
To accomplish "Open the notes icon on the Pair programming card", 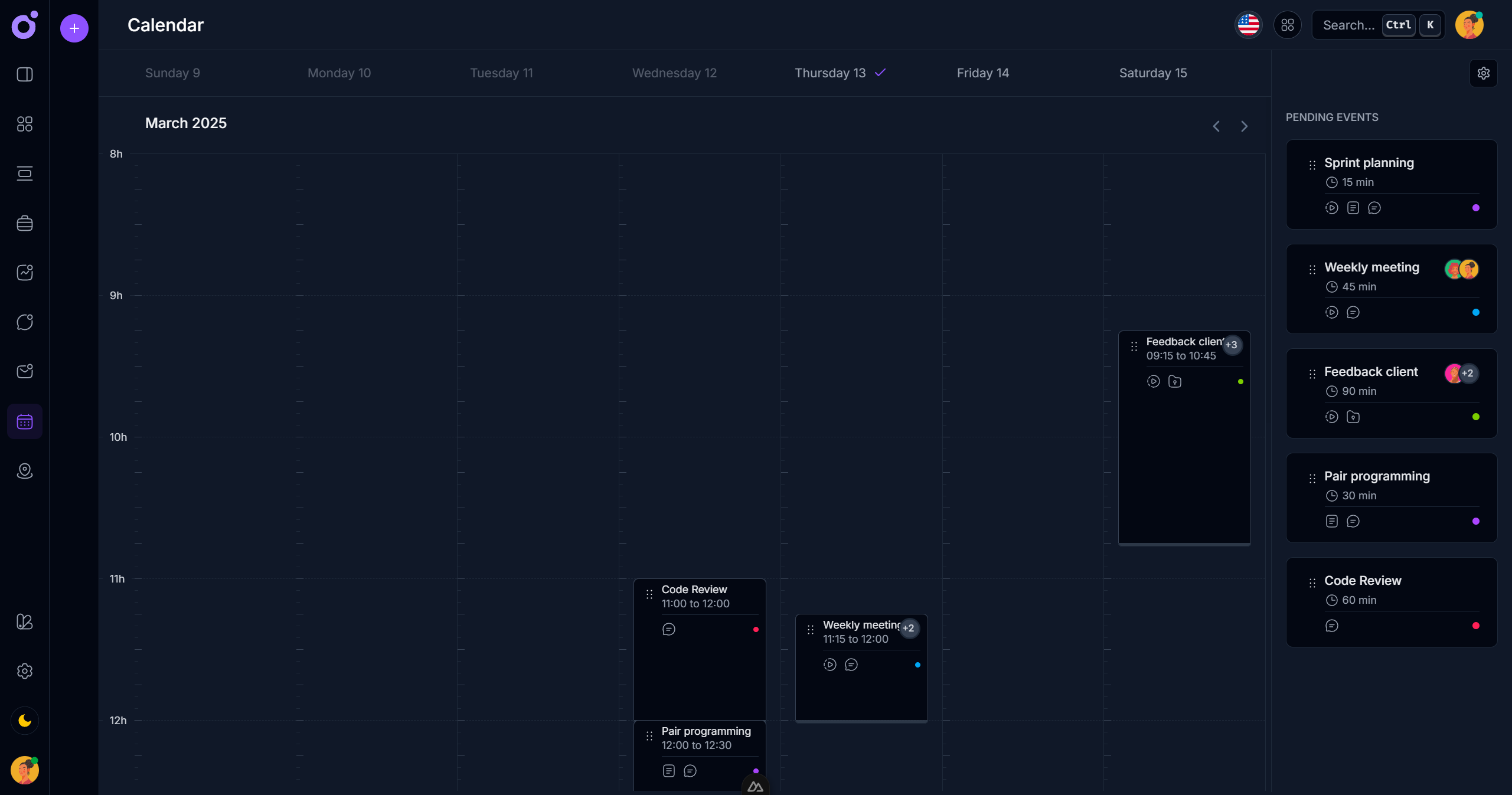I will tap(1331, 521).
